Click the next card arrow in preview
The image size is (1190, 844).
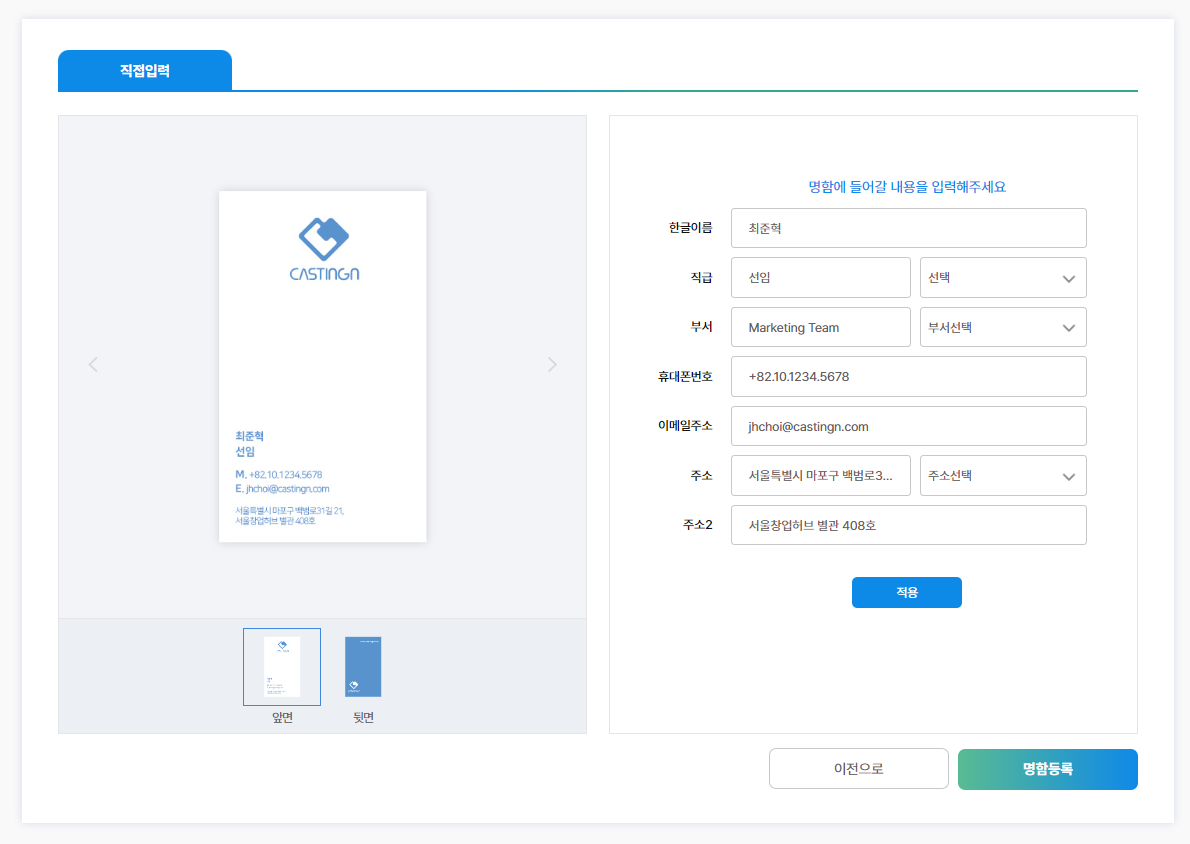coord(552,365)
